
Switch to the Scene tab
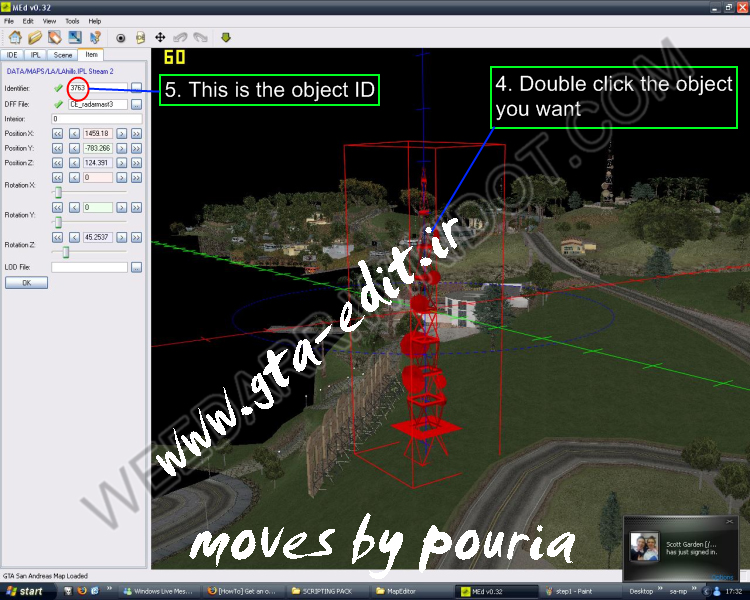63,55
